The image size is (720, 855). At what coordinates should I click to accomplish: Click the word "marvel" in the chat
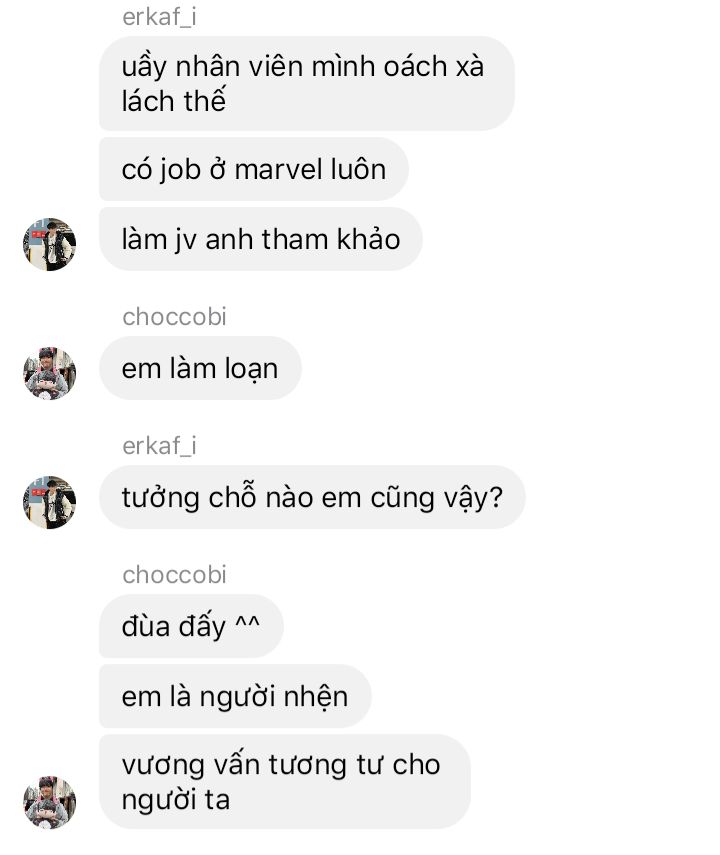coord(271,170)
